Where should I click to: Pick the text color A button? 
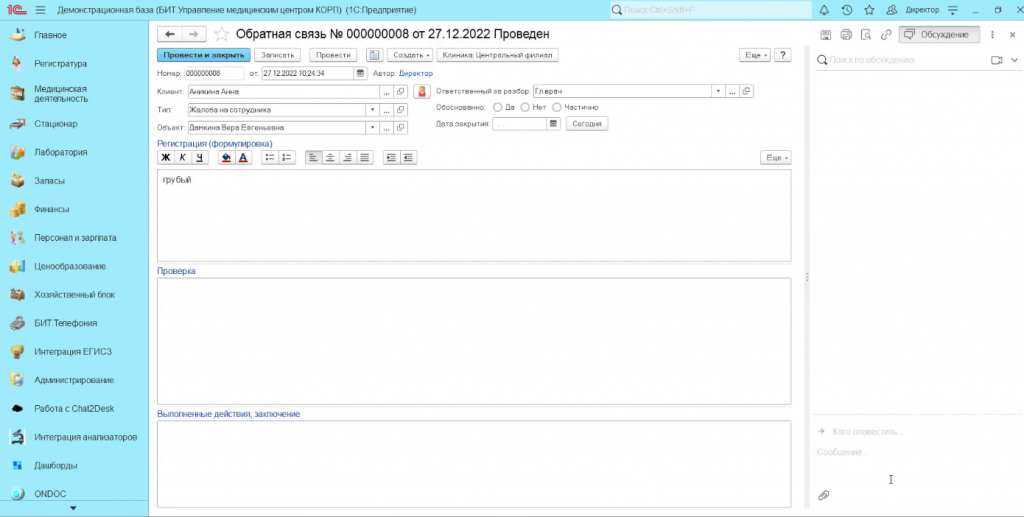coord(243,158)
